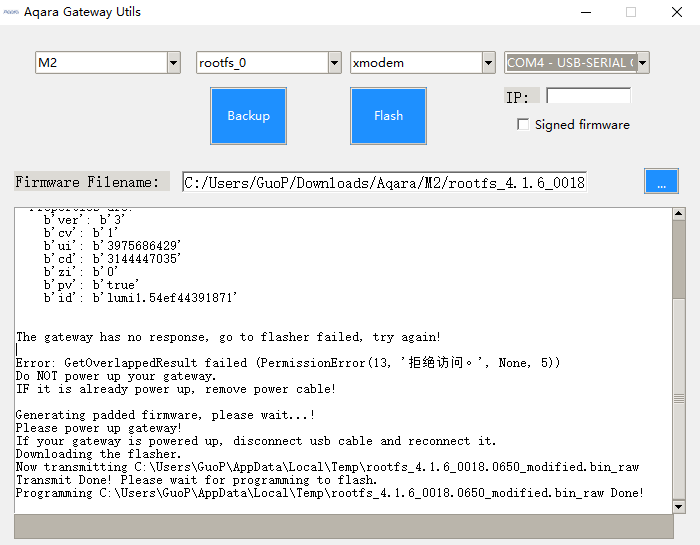Viewport: 700px width, 545px height.
Task: Click log line 'Please power up gateway!'
Action: point(99,428)
